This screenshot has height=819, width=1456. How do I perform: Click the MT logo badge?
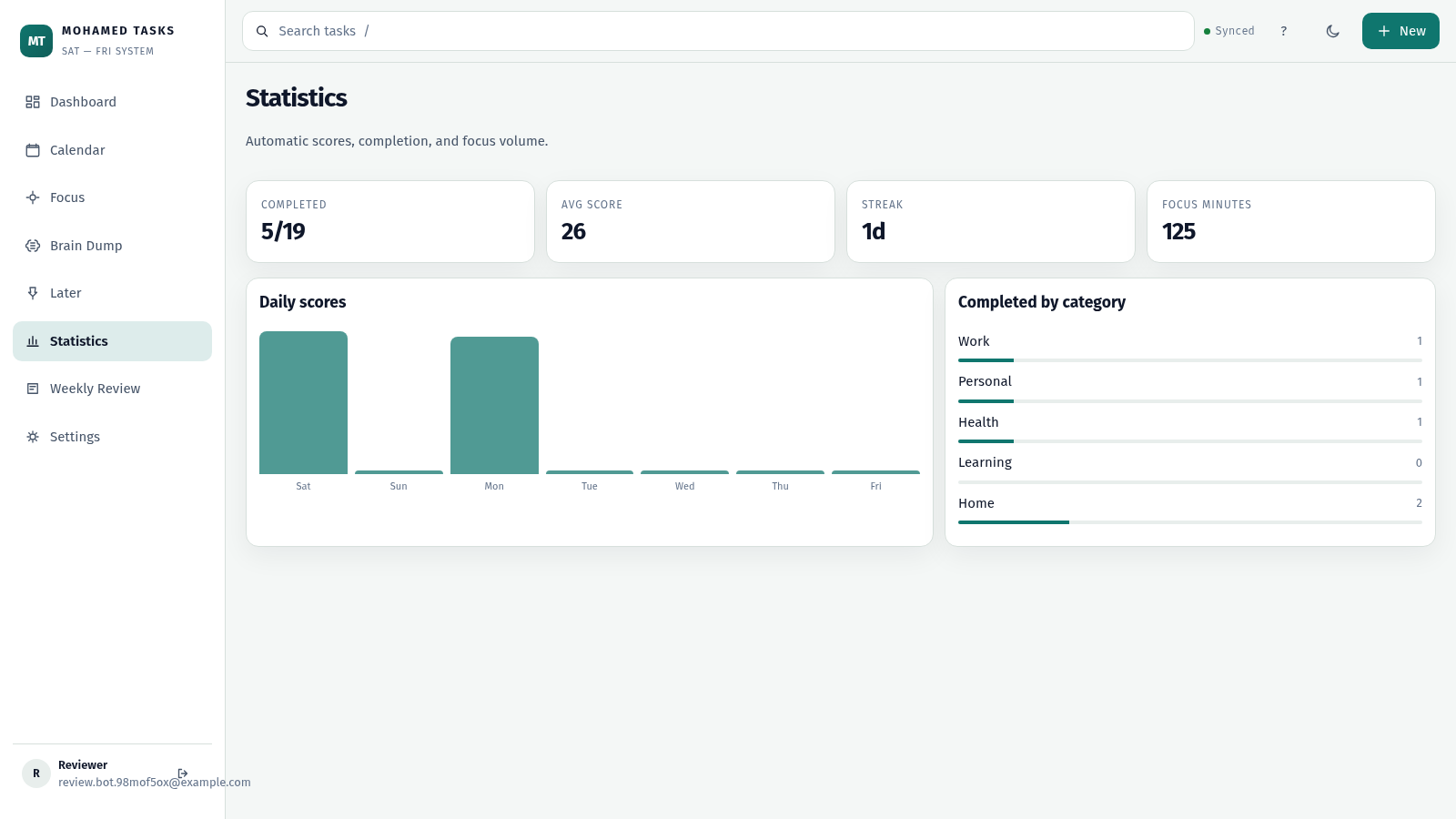click(36, 41)
